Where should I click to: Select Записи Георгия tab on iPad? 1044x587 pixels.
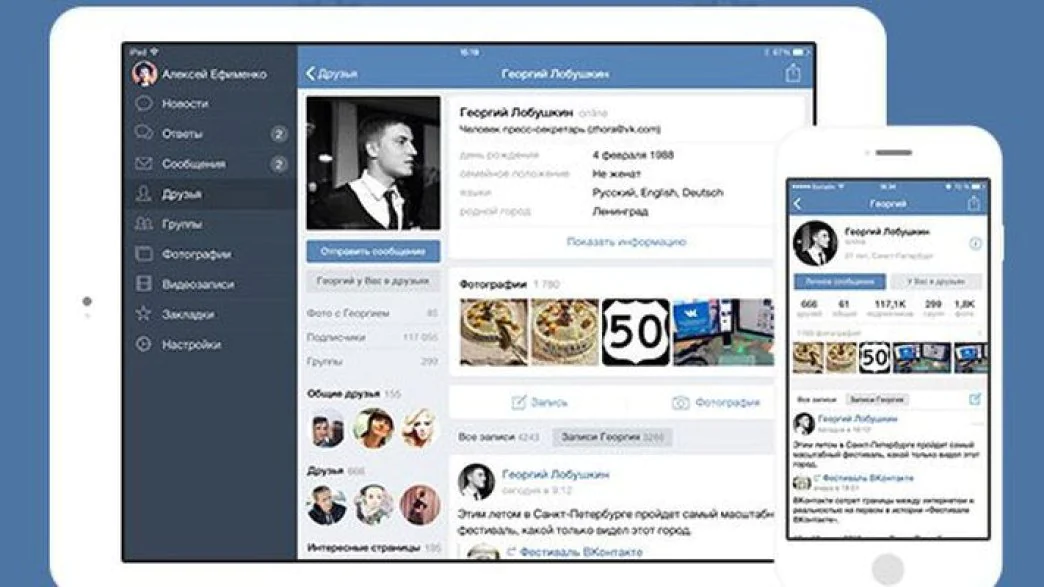pos(612,437)
